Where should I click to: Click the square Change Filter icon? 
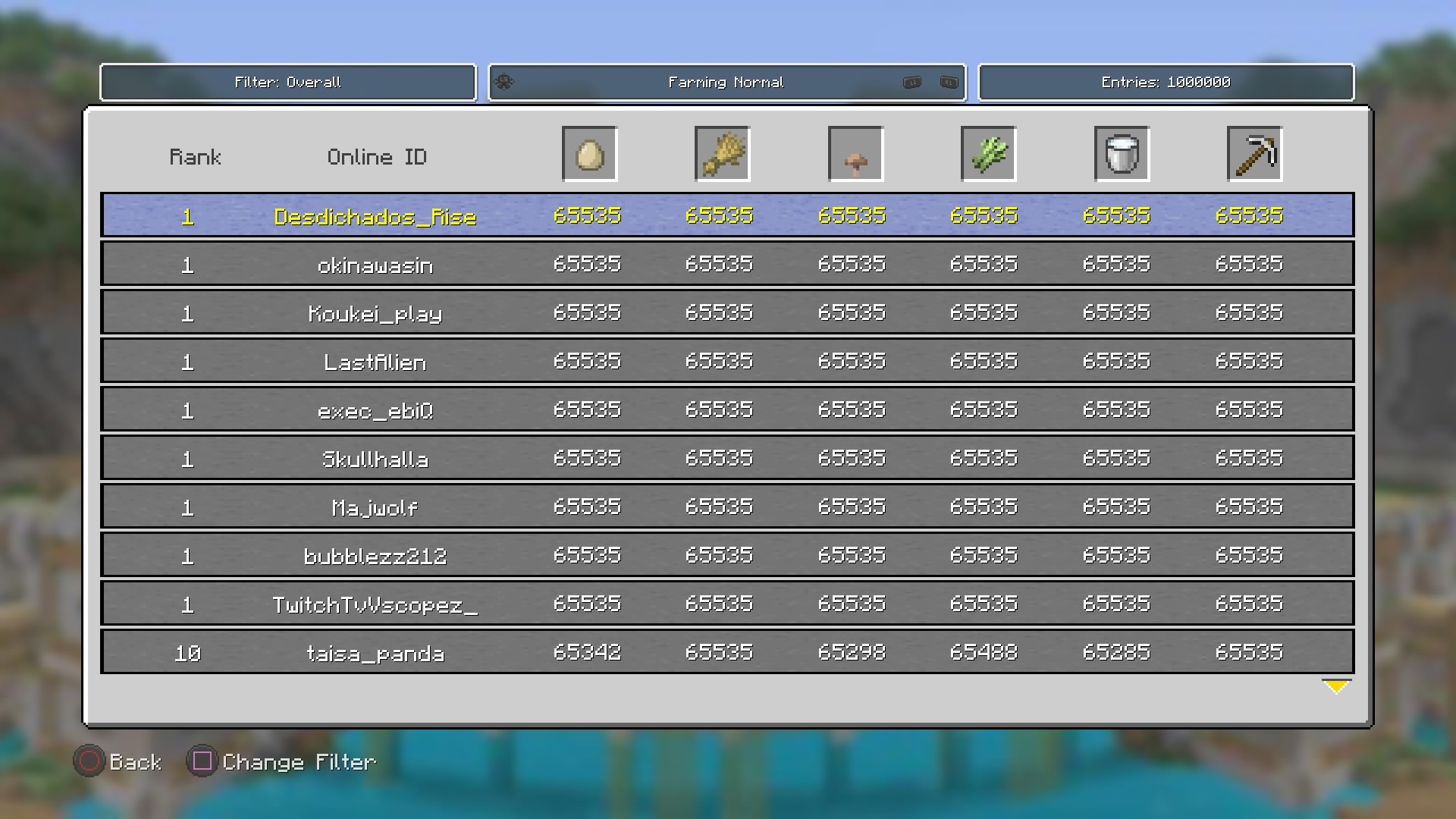(x=202, y=761)
